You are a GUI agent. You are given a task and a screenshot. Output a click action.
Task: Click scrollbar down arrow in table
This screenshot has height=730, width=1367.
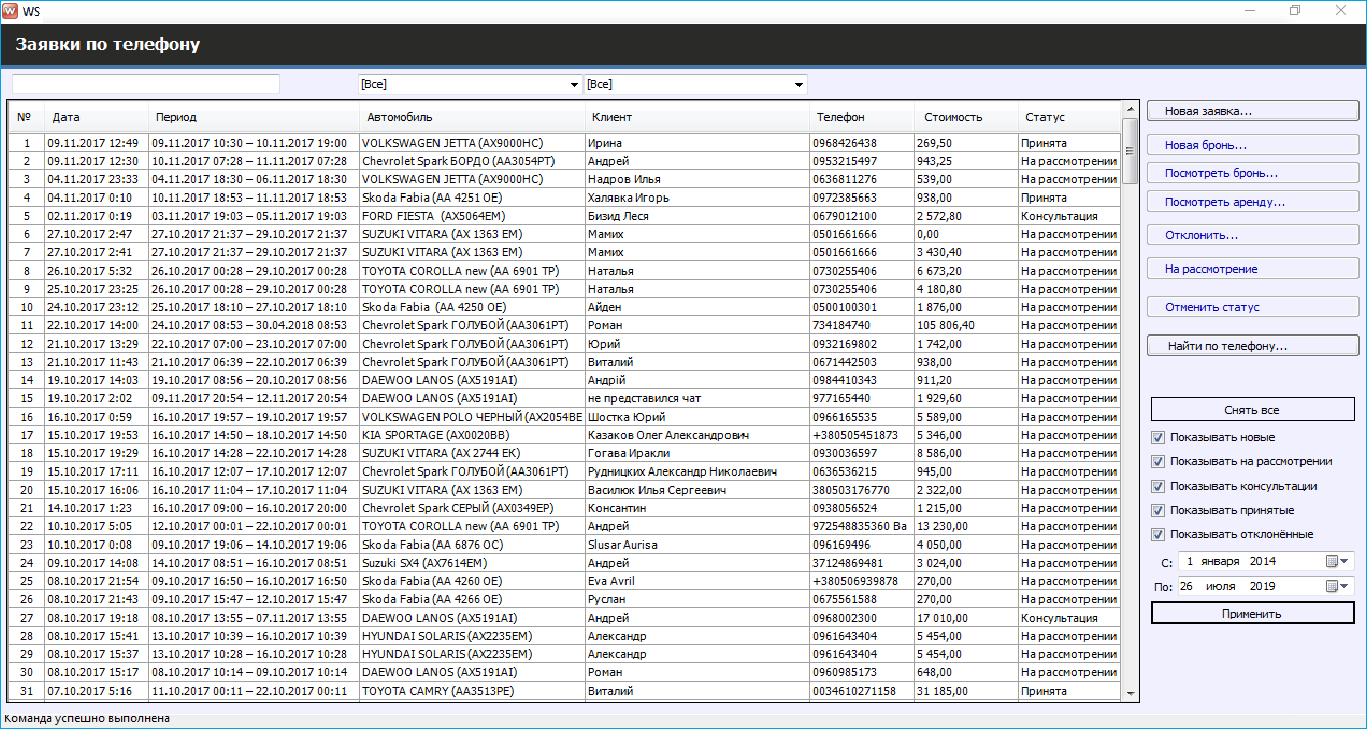click(x=1130, y=693)
